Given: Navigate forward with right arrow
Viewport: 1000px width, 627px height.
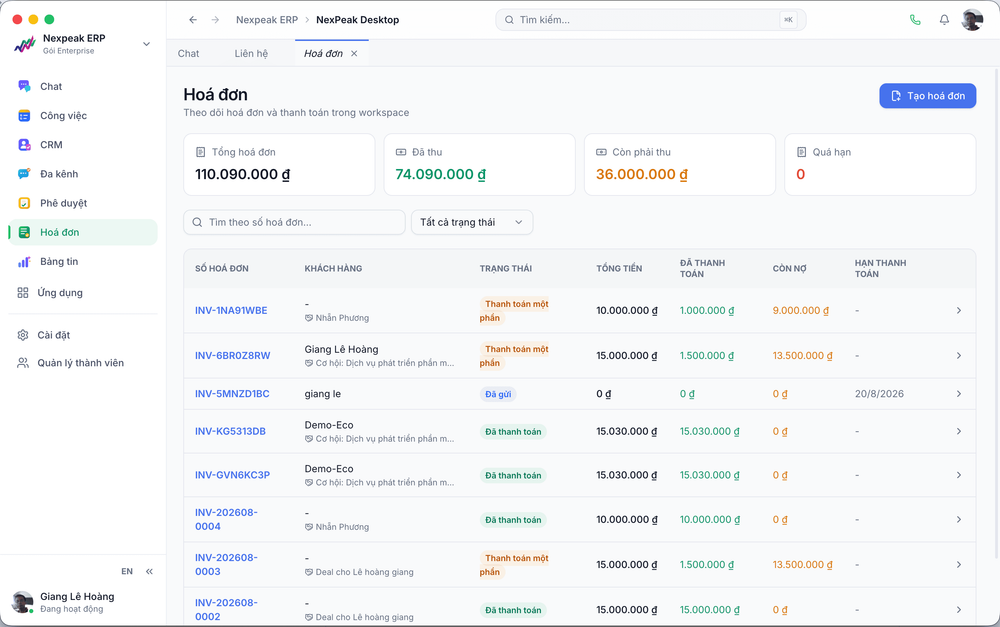Looking at the screenshot, I should [216, 20].
